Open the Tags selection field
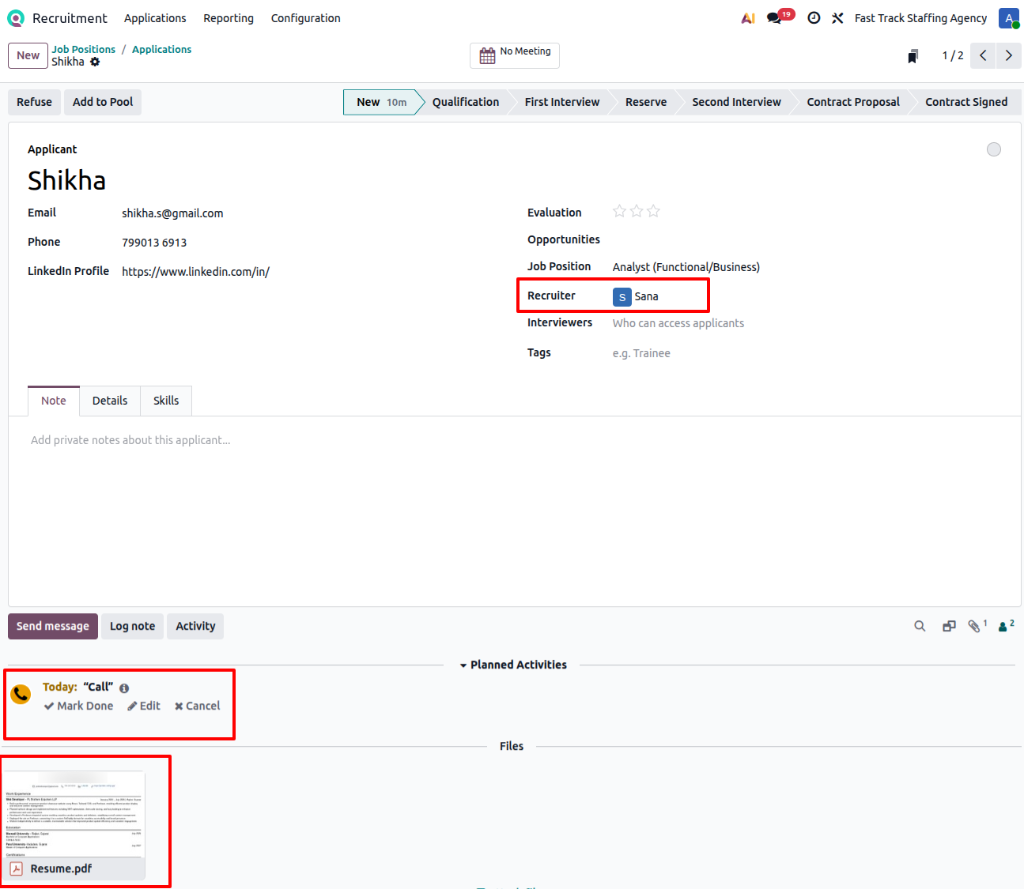 point(700,353)
